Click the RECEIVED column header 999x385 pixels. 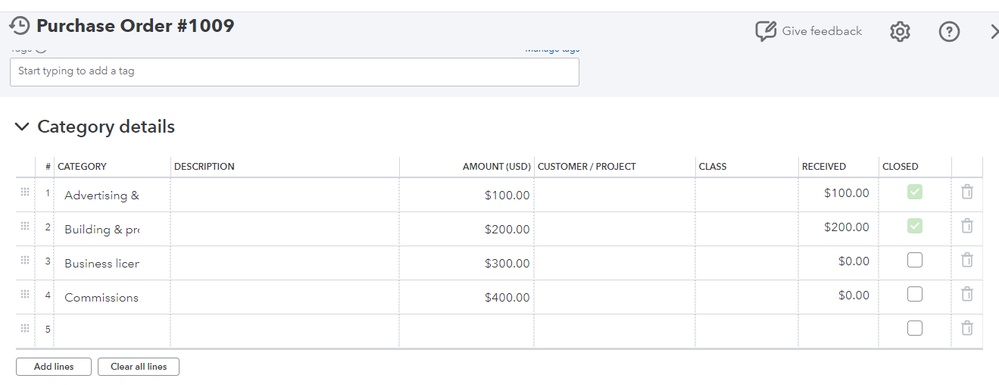[x=824, y=166]
